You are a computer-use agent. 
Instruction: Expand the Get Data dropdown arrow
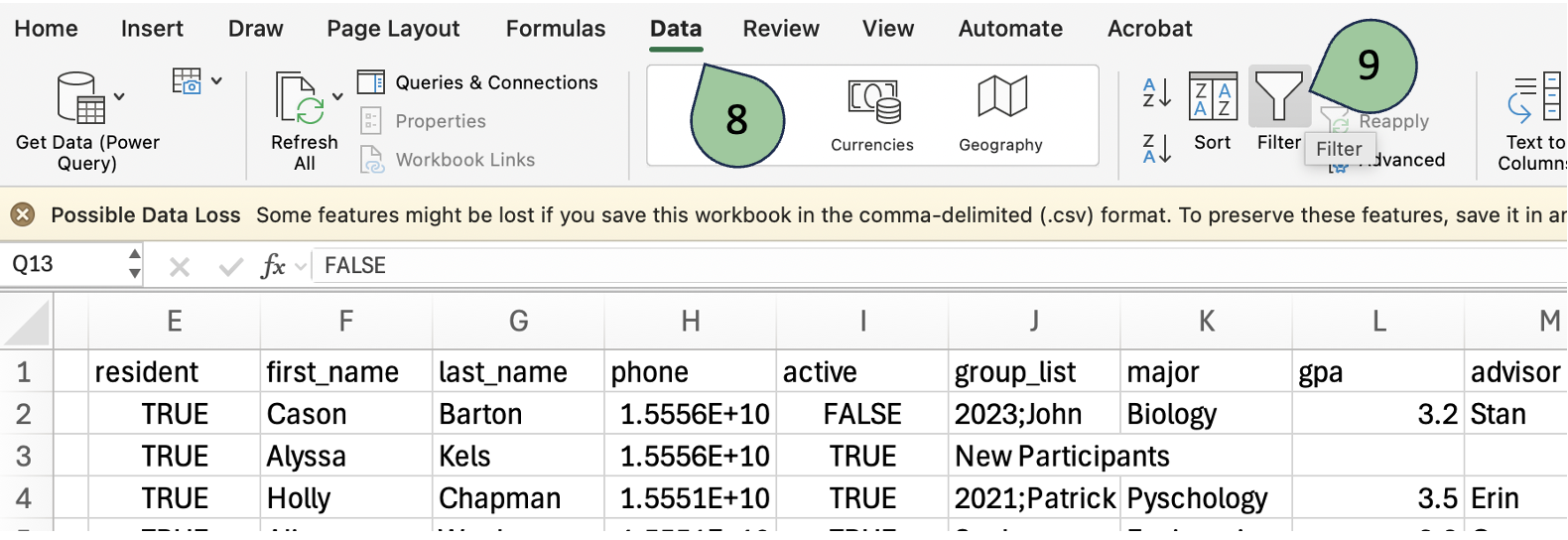click(120, 97)
